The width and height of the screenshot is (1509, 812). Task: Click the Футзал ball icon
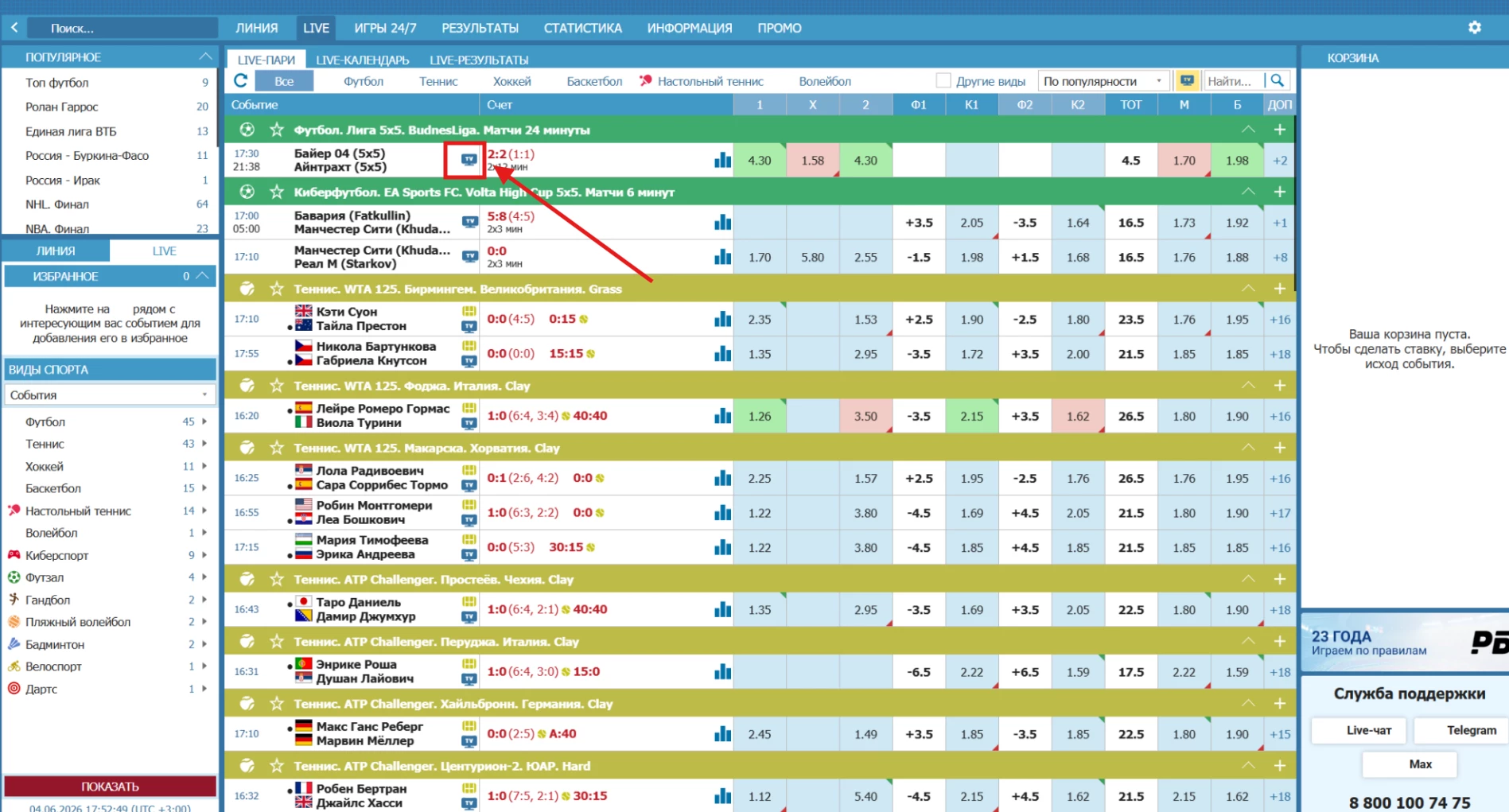(x=14, y=577)
